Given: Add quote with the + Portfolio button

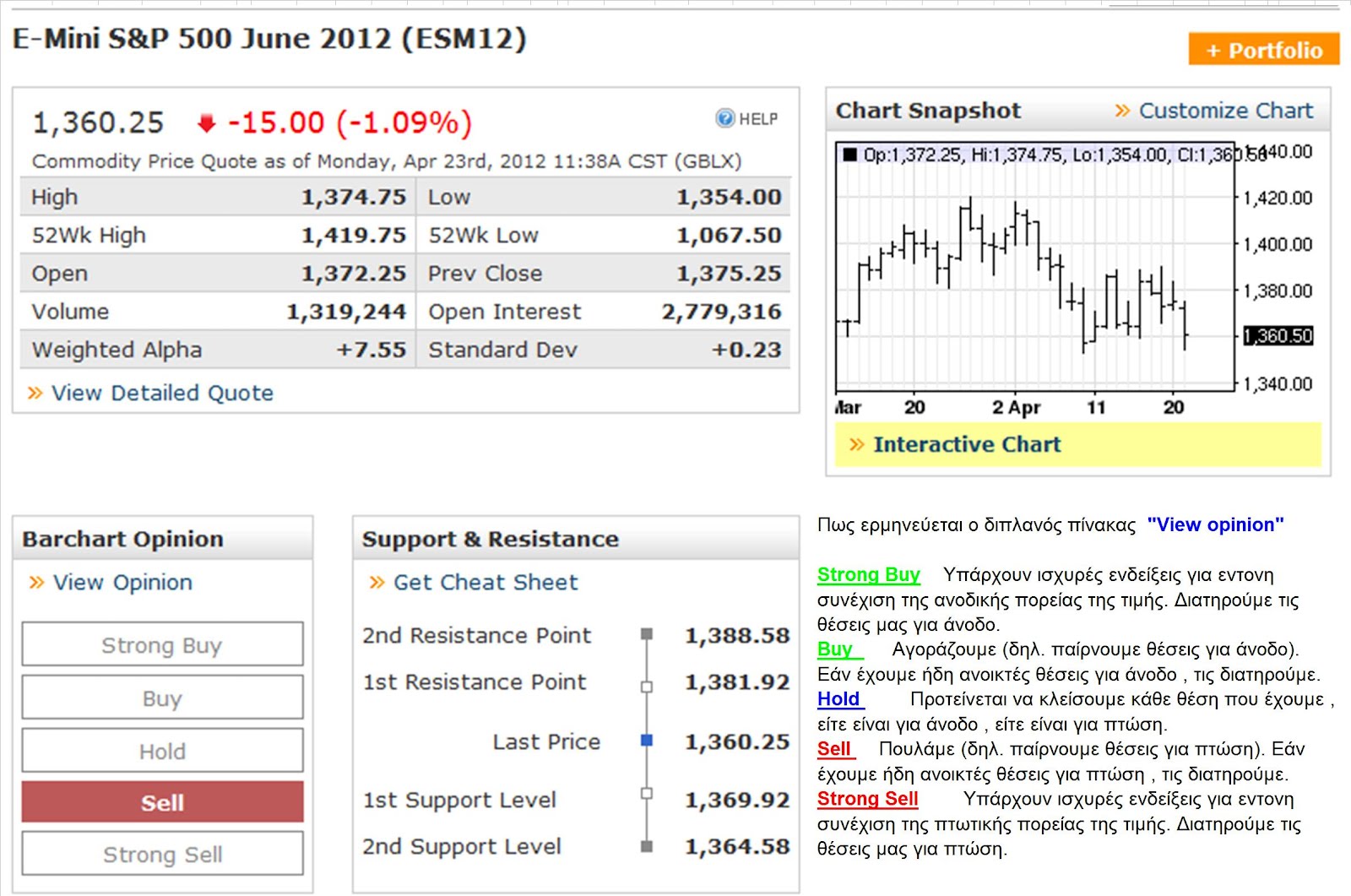Looking at the screenshot, I should click(1264, 50).
